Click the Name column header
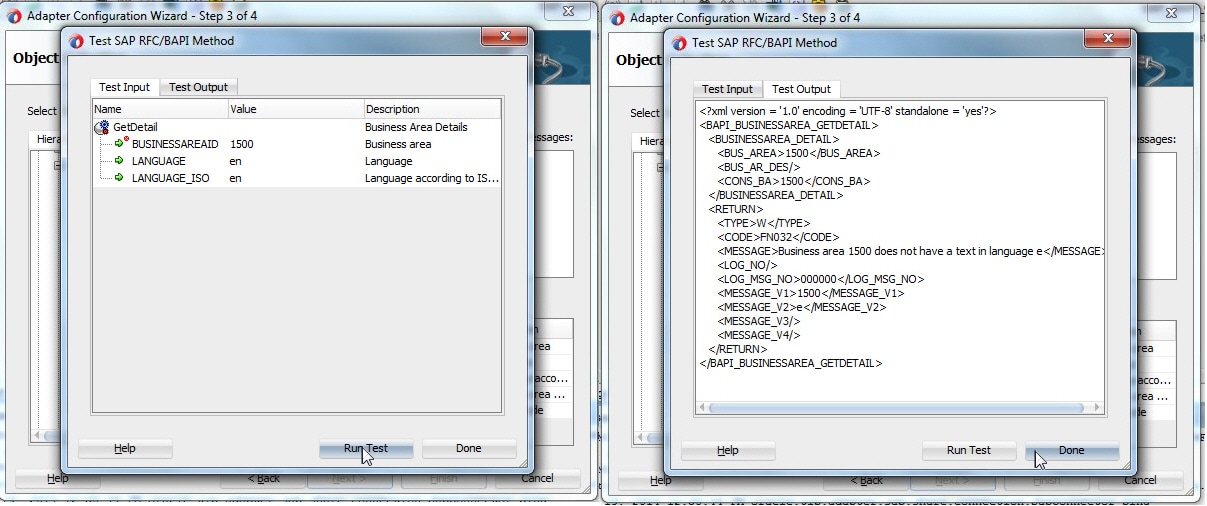This screenshot has height=506, width=1207. [160, 109]
